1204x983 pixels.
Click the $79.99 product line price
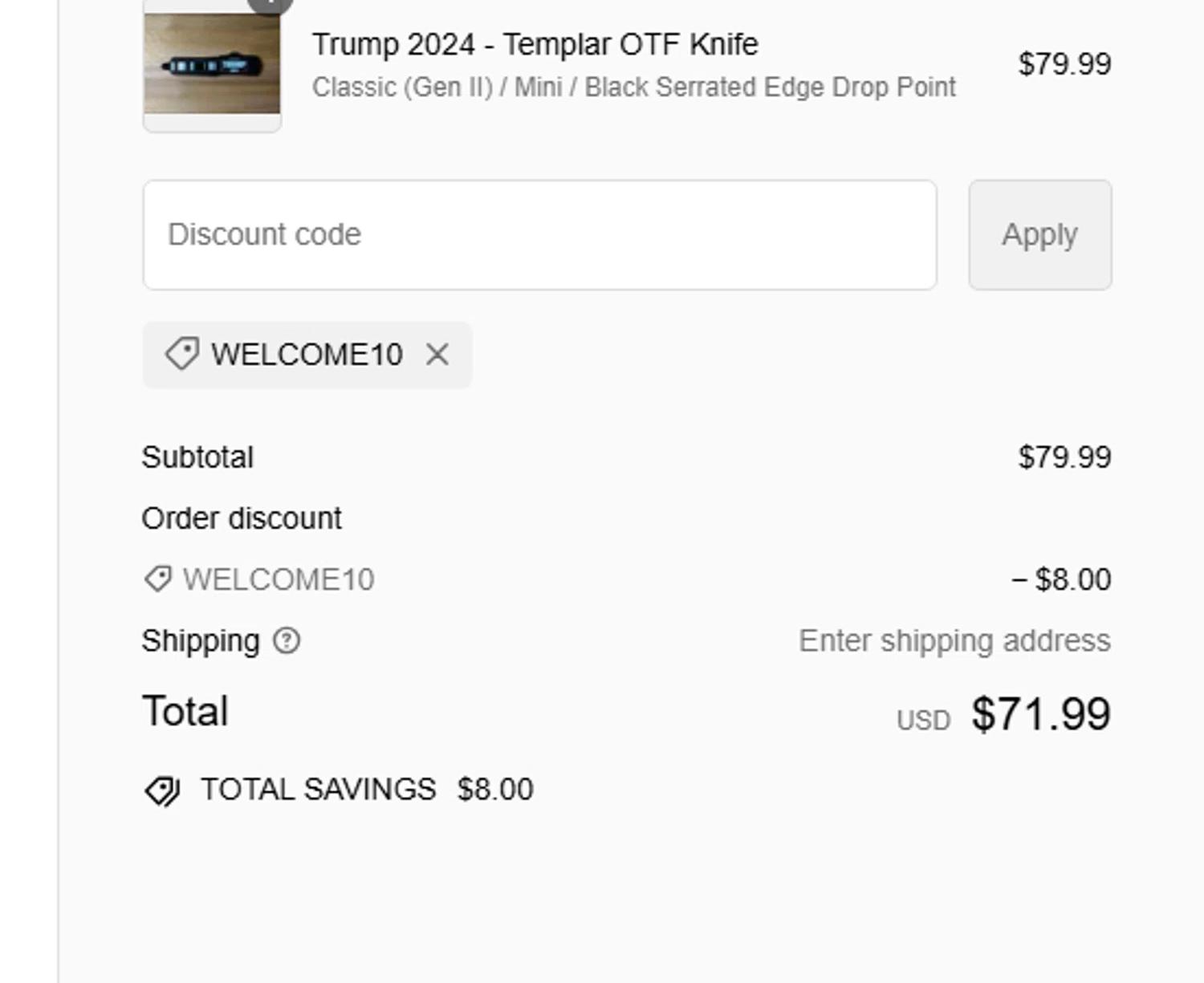[1064, 64]
